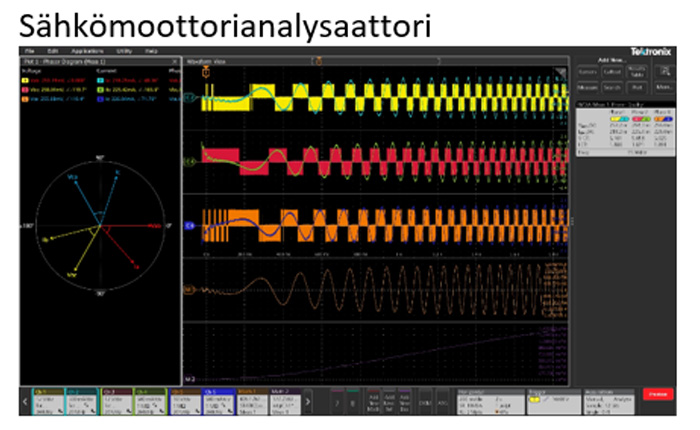Open the Trigger settings badge
Screen dimensions: 700x430
point(547,398)
